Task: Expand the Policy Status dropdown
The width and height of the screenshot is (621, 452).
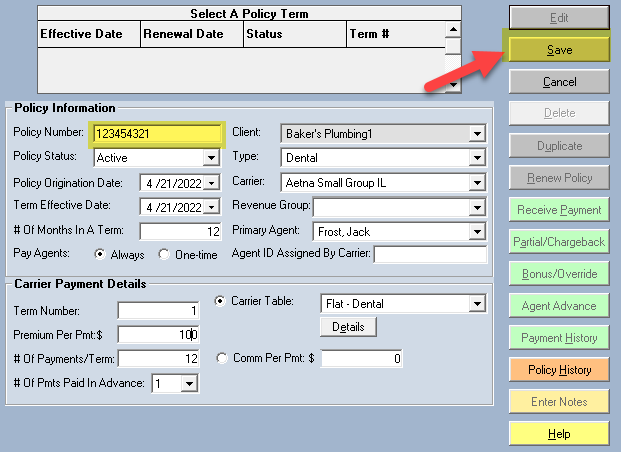Action: [210, 158]
